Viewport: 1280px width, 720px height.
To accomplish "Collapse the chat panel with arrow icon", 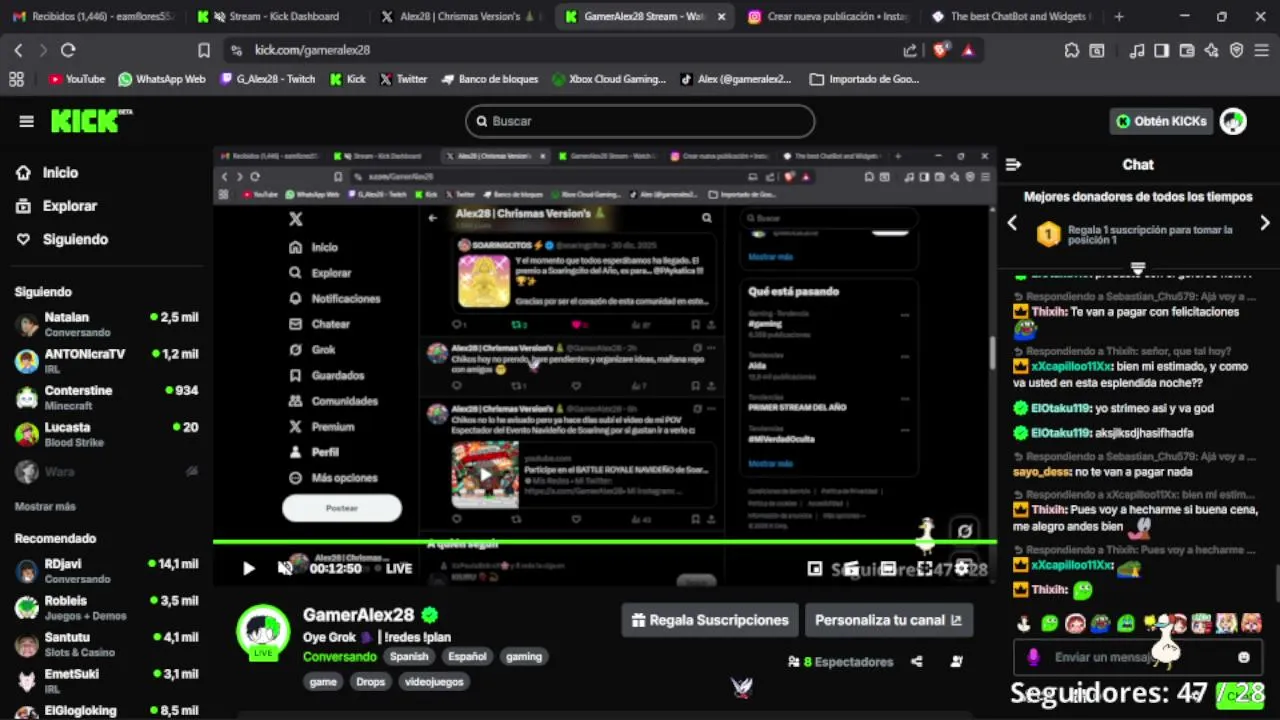I will 1013,164.
